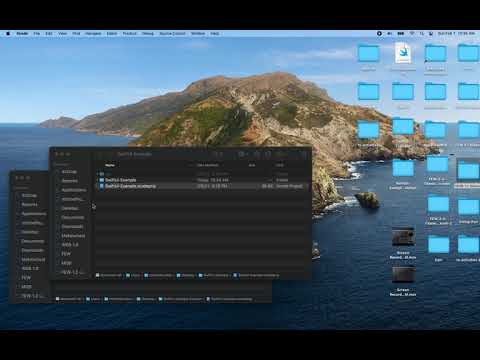The width and height of the screenshot is (480, 360).
Task: Select Applications in front Finder sidebar
Action: tap(74, 190)
